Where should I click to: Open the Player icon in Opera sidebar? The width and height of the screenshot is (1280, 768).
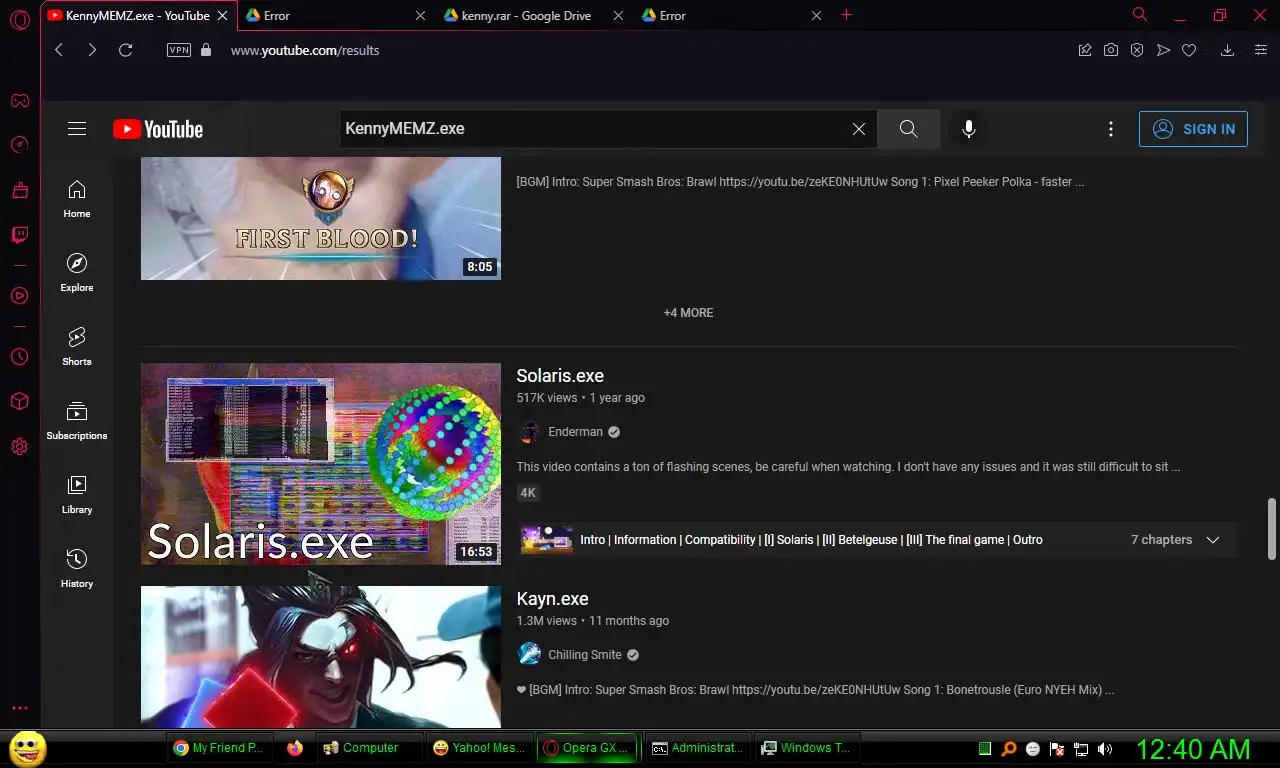19,295
